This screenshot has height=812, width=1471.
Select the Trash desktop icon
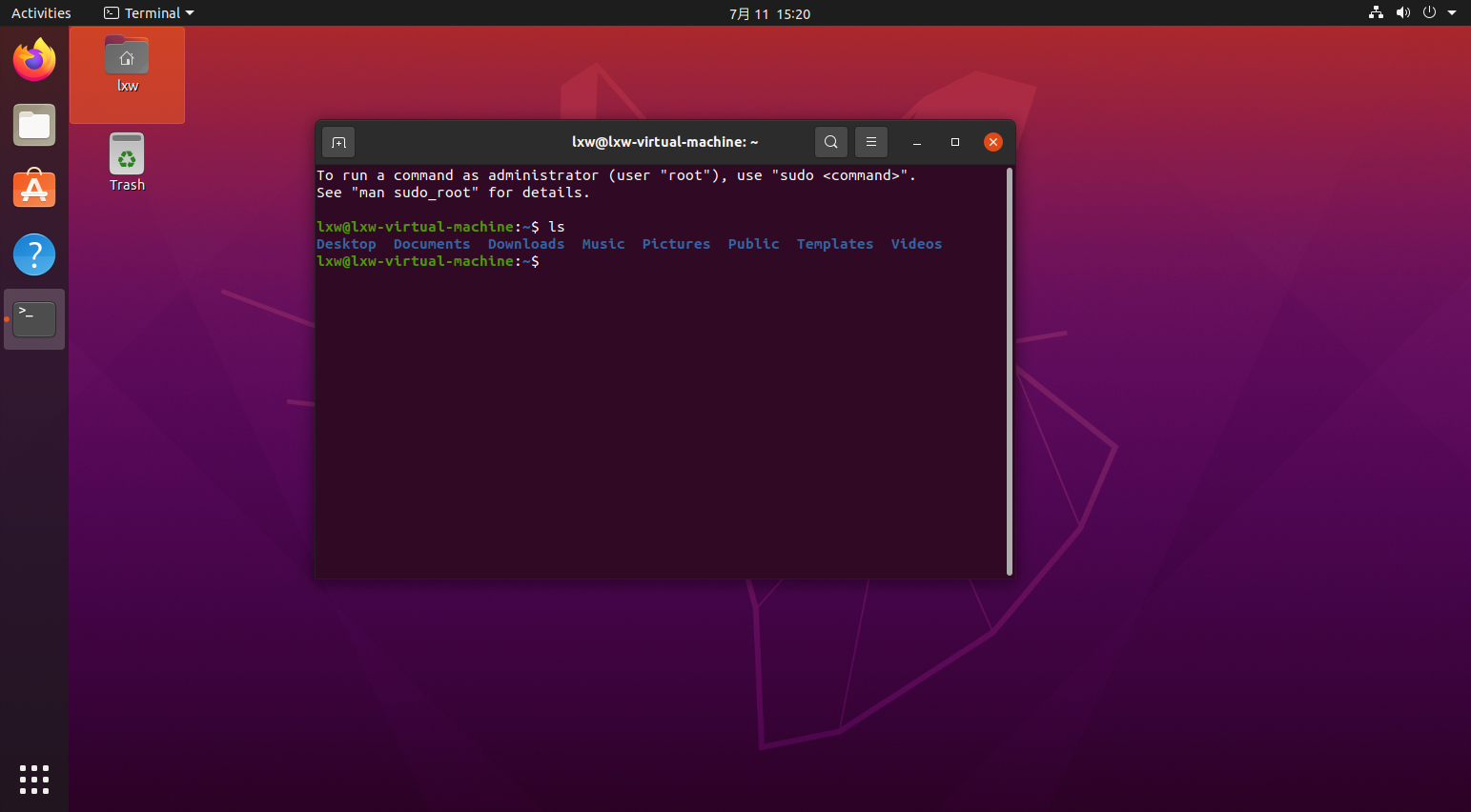(x=127, y=162)
